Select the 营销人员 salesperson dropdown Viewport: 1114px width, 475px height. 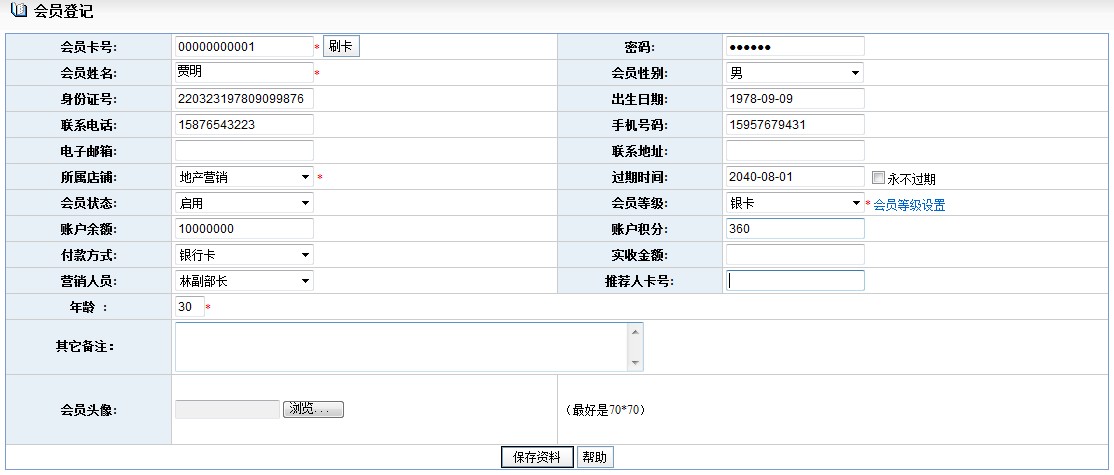244,281
